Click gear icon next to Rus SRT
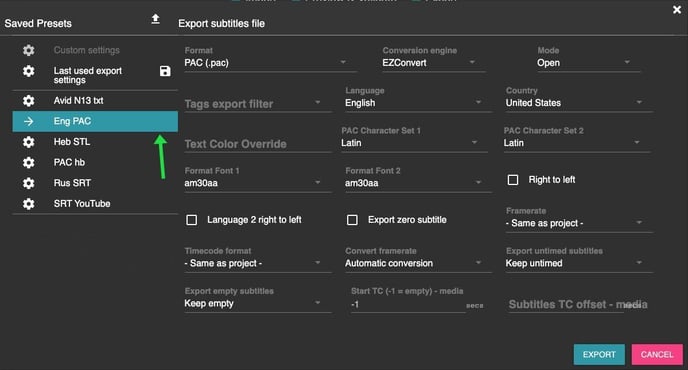688x370 pixels. [x=29, y=183]
